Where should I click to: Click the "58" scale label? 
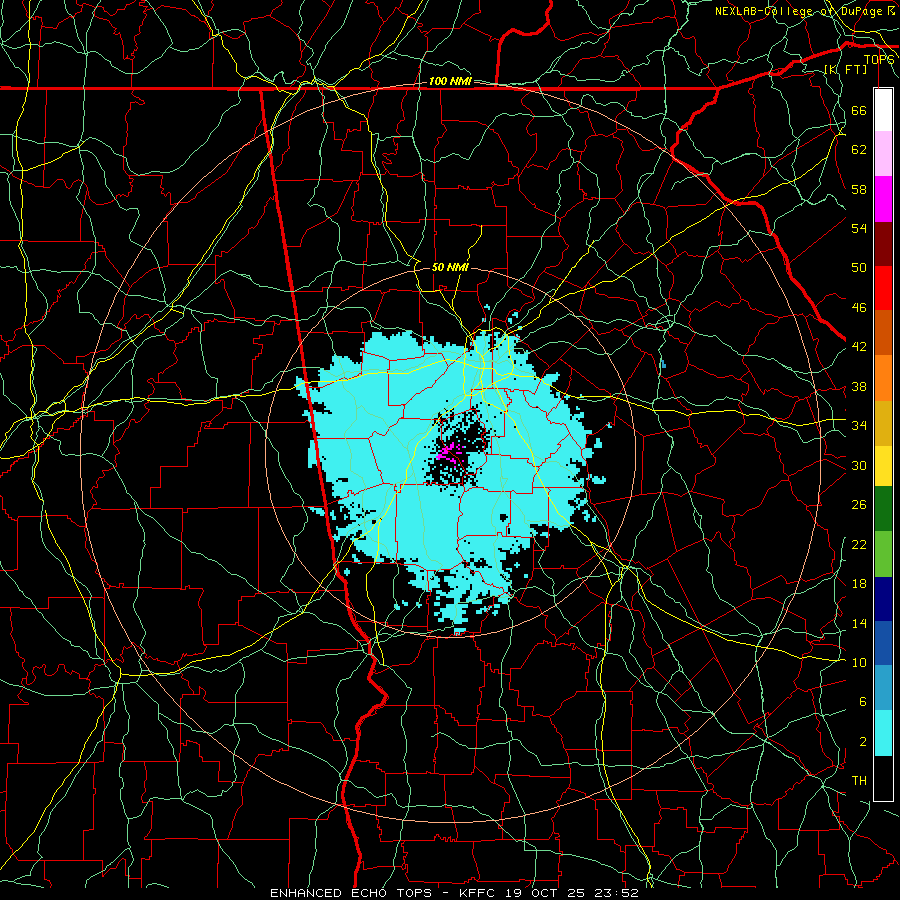(x=859, y=189)
